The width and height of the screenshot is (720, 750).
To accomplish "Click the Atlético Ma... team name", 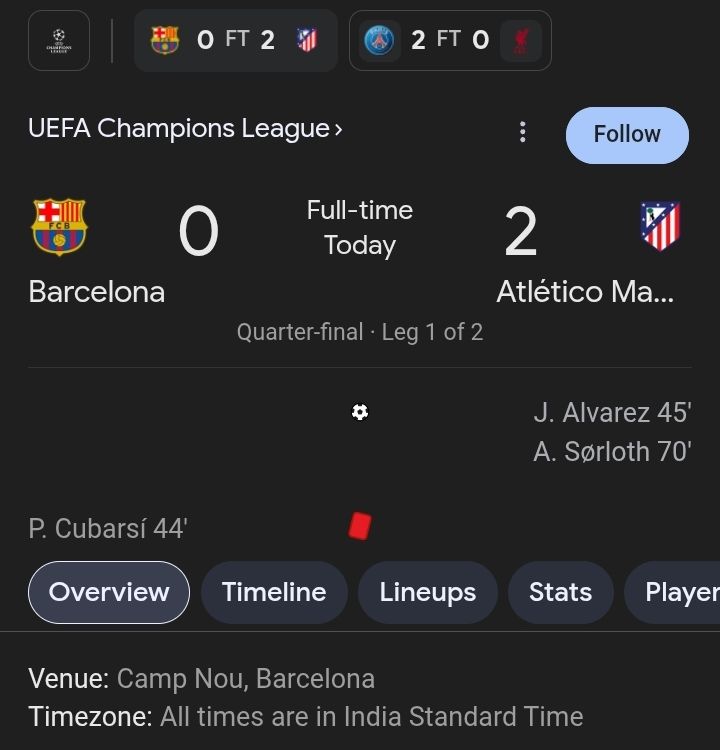I will click(x=585, y=292).
